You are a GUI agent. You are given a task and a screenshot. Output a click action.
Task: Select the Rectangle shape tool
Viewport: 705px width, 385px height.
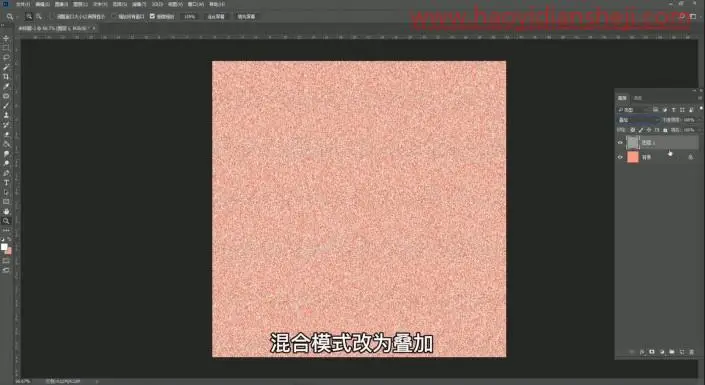coord(6,202)
